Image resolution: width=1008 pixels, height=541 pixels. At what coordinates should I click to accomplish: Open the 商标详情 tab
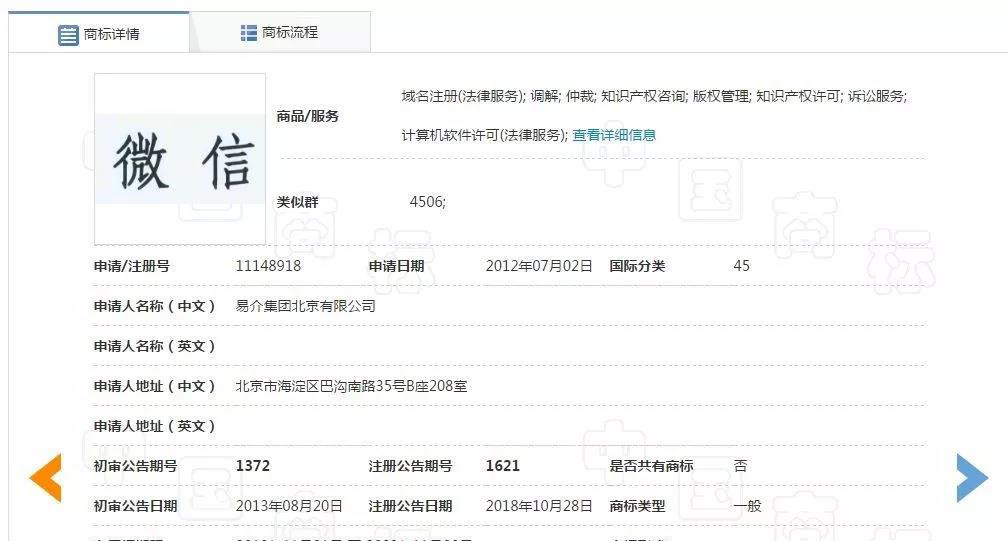pos(99,33)
